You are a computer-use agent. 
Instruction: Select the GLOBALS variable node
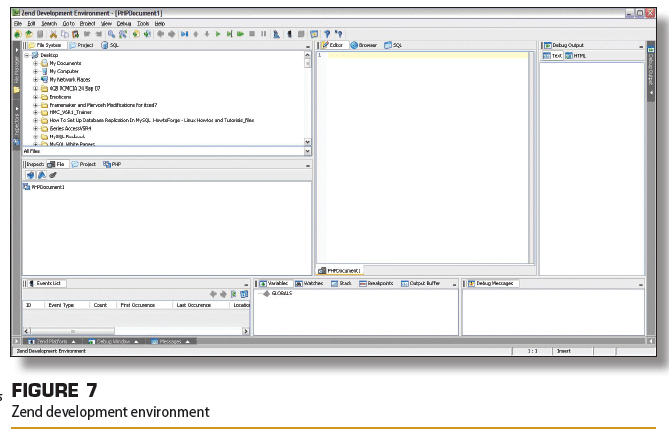(x=277, y=293)
